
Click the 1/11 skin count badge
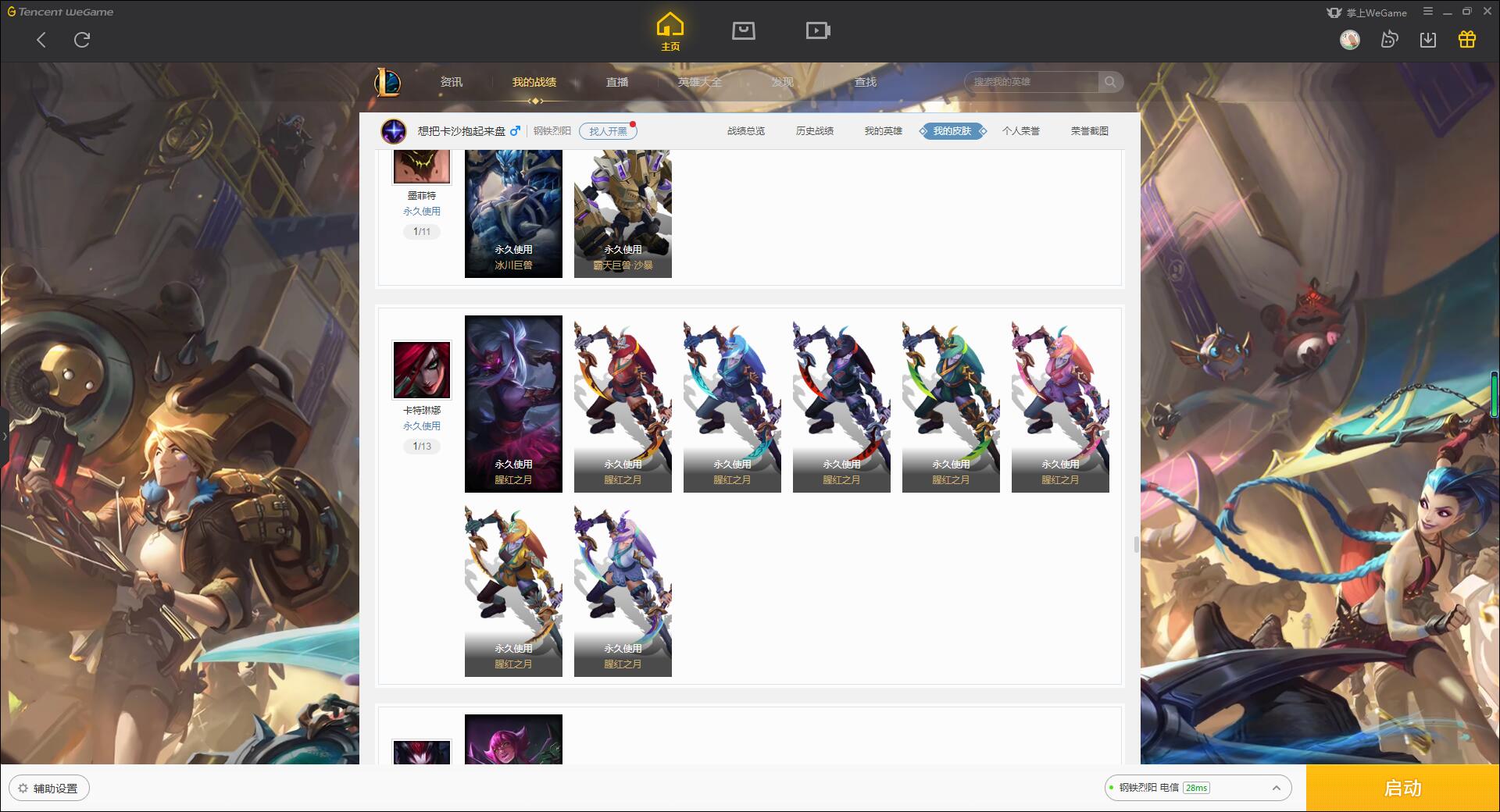click(x=422, y=232)
